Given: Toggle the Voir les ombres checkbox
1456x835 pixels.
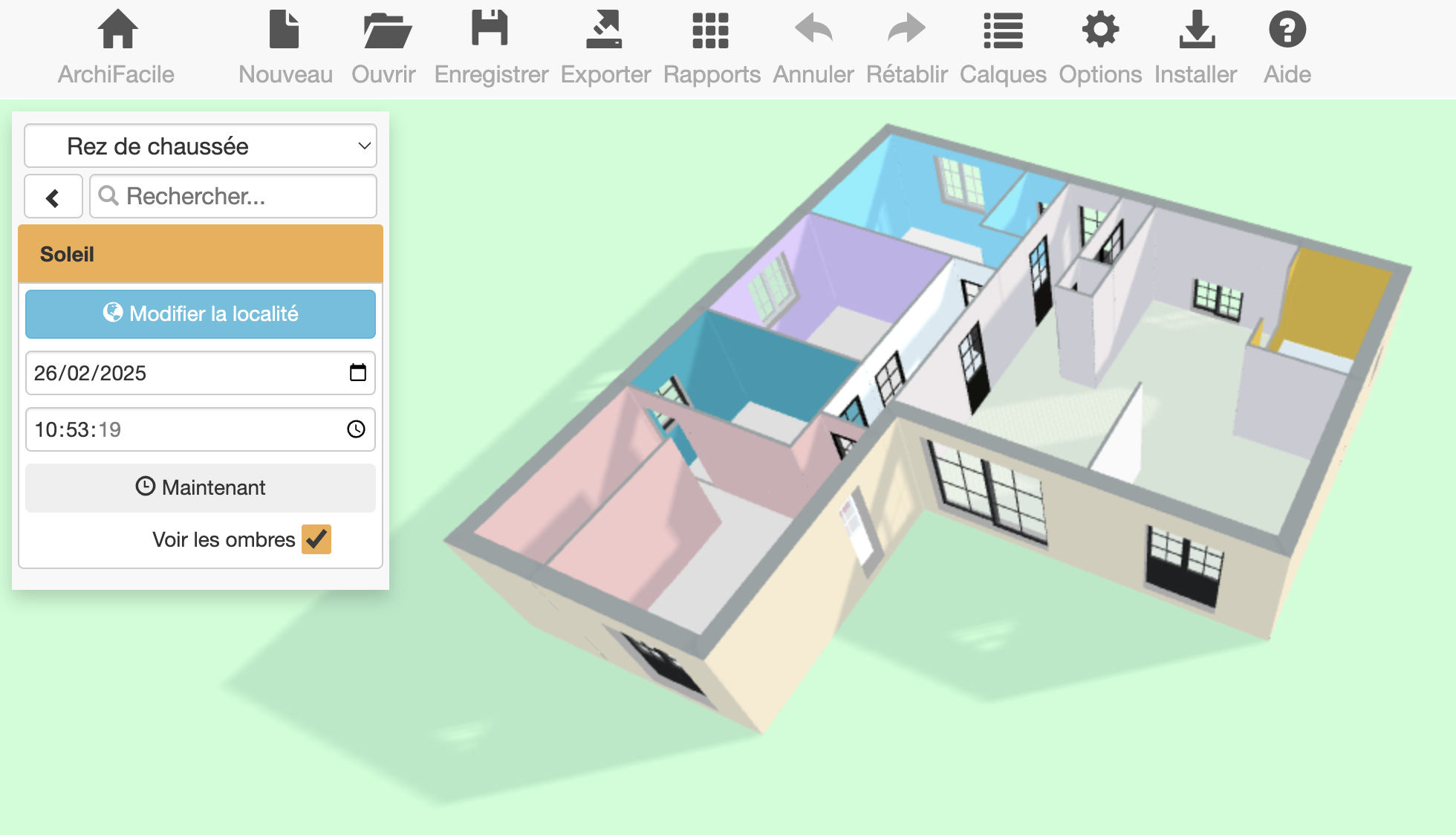Looking at the screenshot, I should pos(316,539).
